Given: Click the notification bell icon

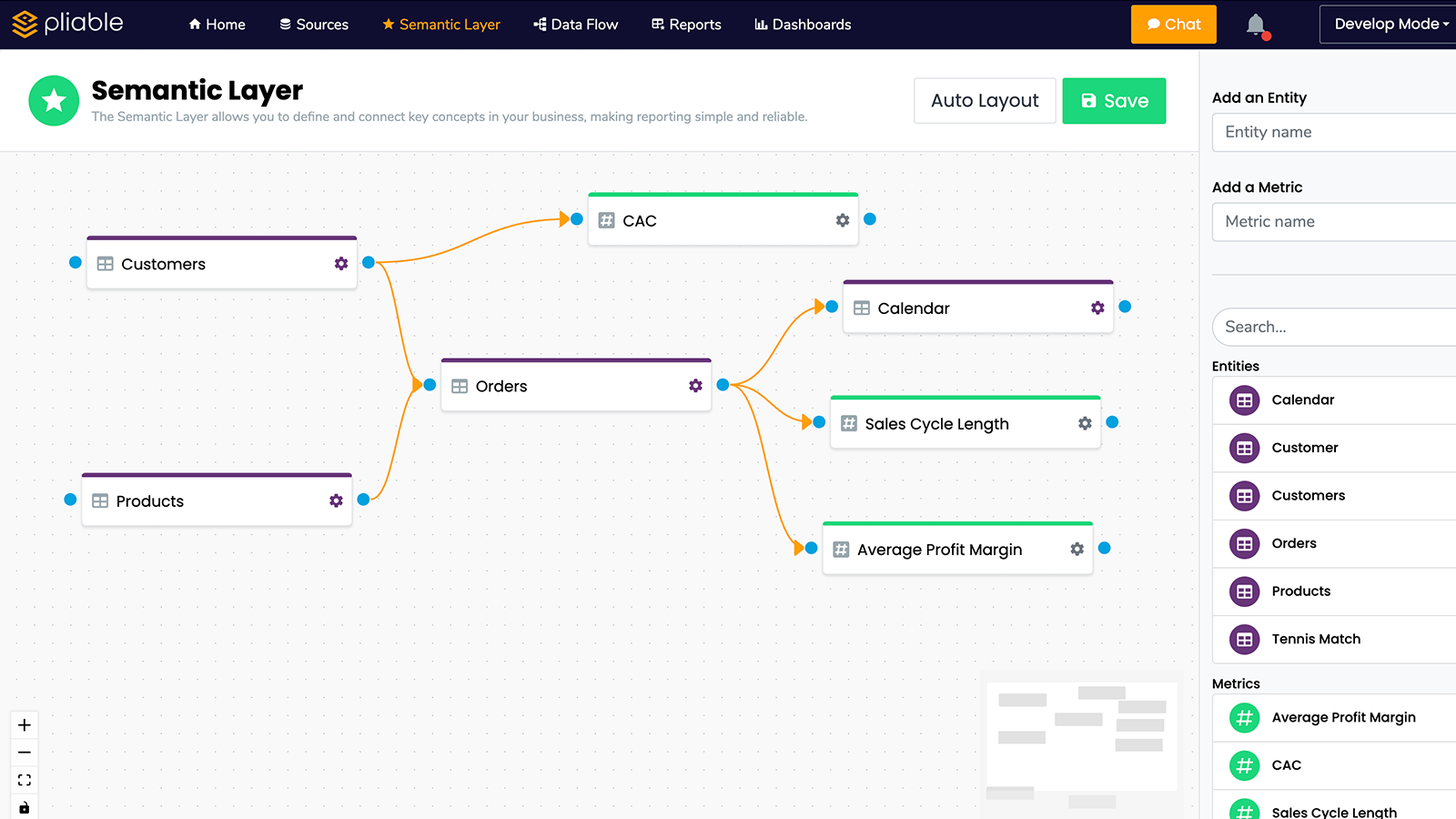Looking at the screenshot, I should (1256, 25).
